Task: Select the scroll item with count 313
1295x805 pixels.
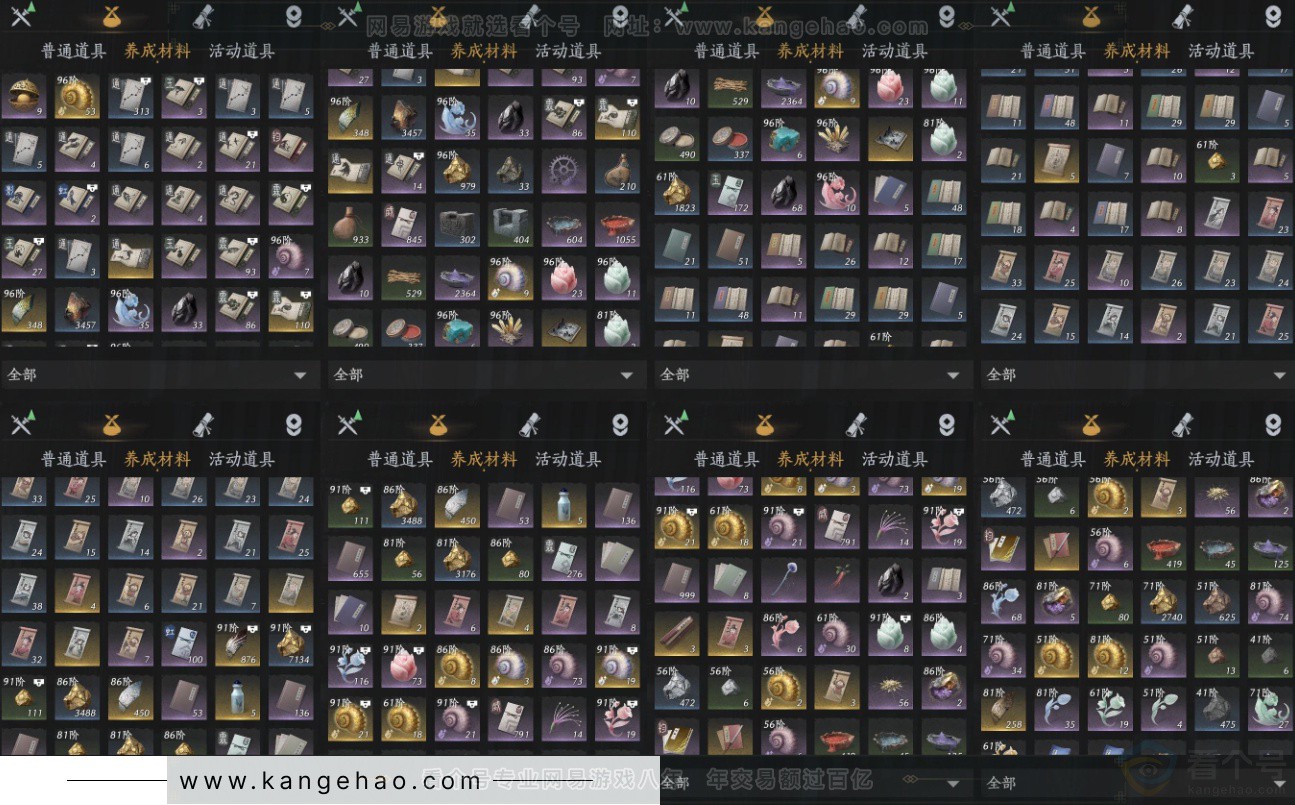Action: click(x=130, y=96)
